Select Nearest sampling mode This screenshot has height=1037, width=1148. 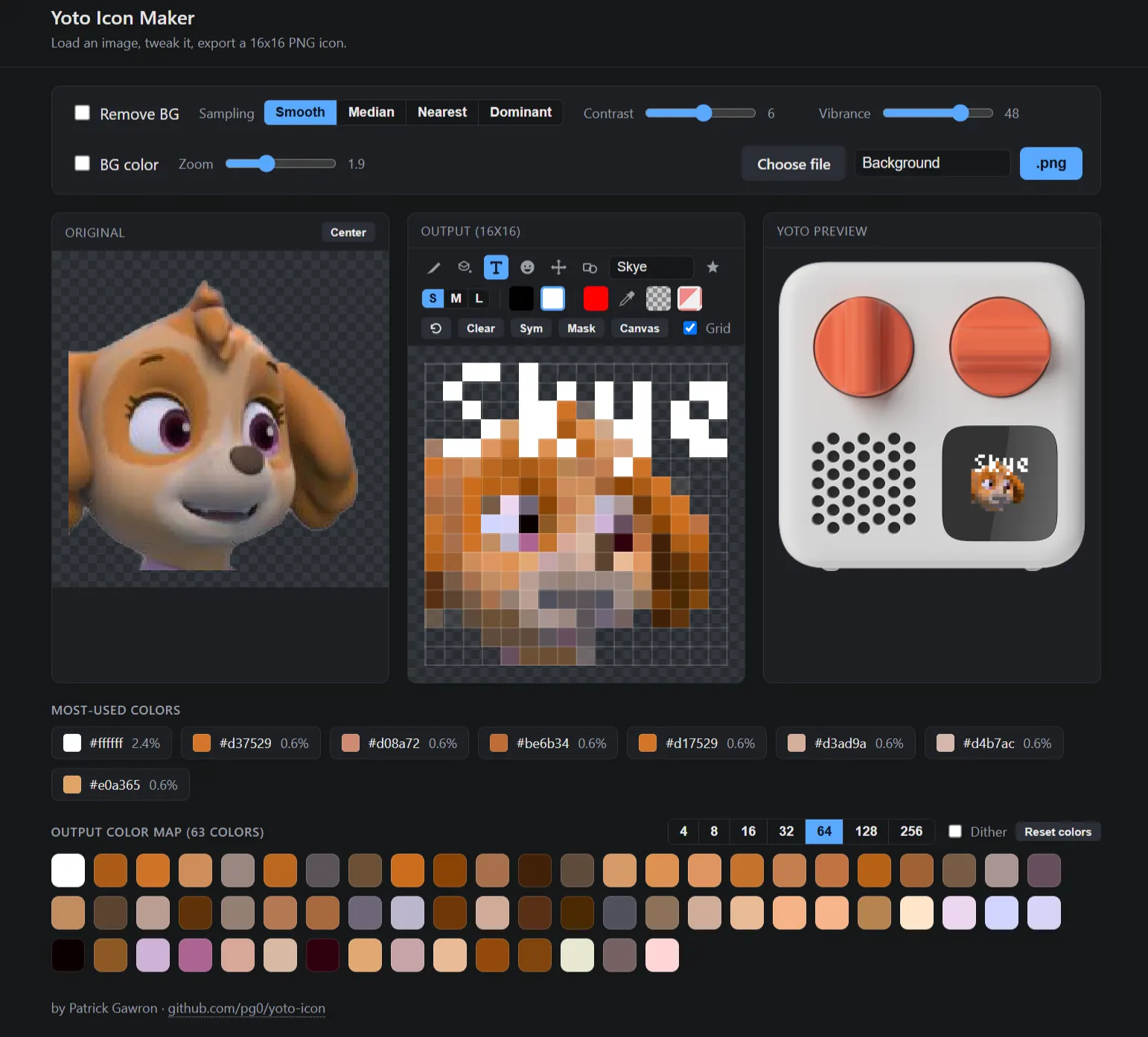[x=442, y=112]
